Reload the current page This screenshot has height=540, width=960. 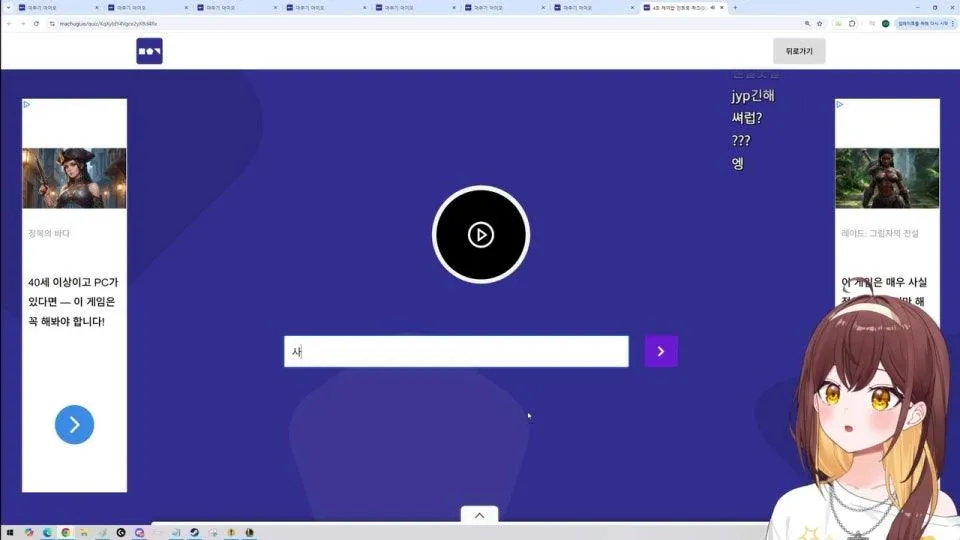click(x=36, y=23)
